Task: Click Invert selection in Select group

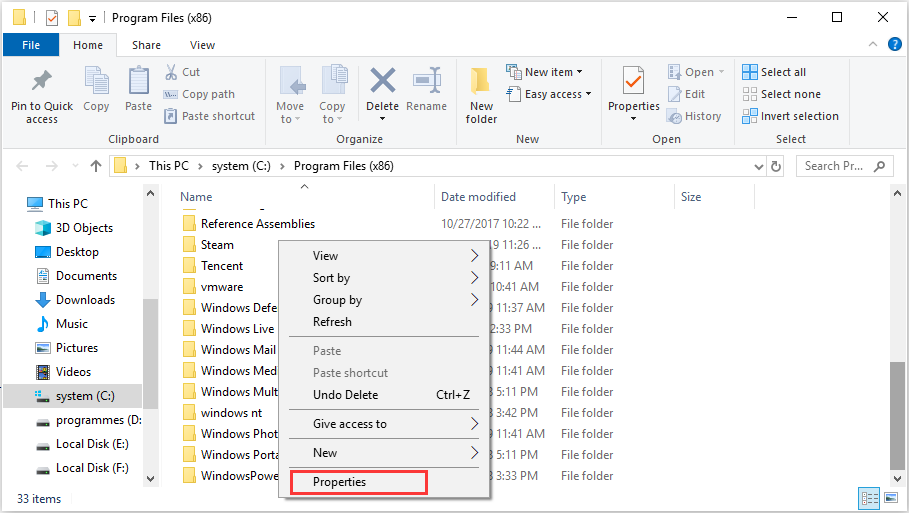Action: (x=790, y=116)
